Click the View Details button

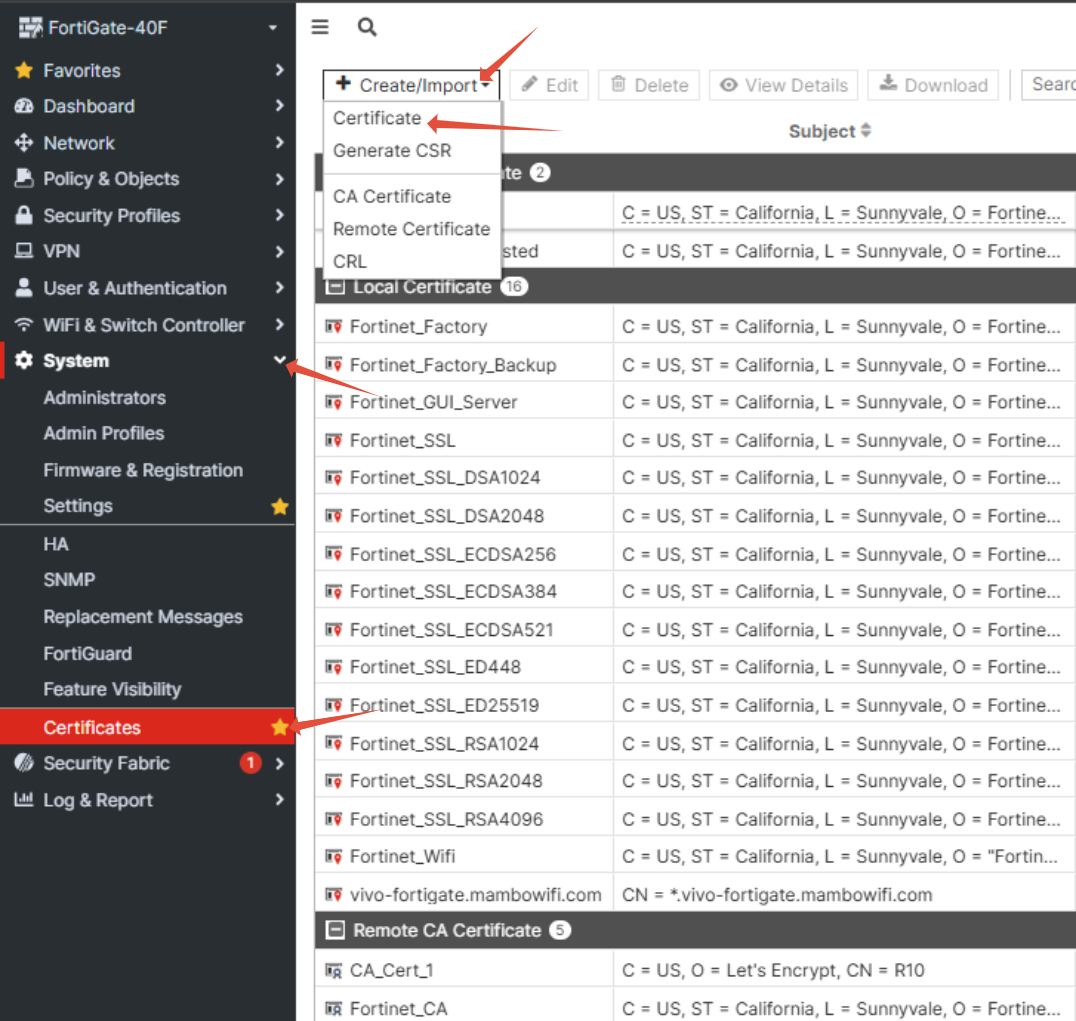point(783,85)
